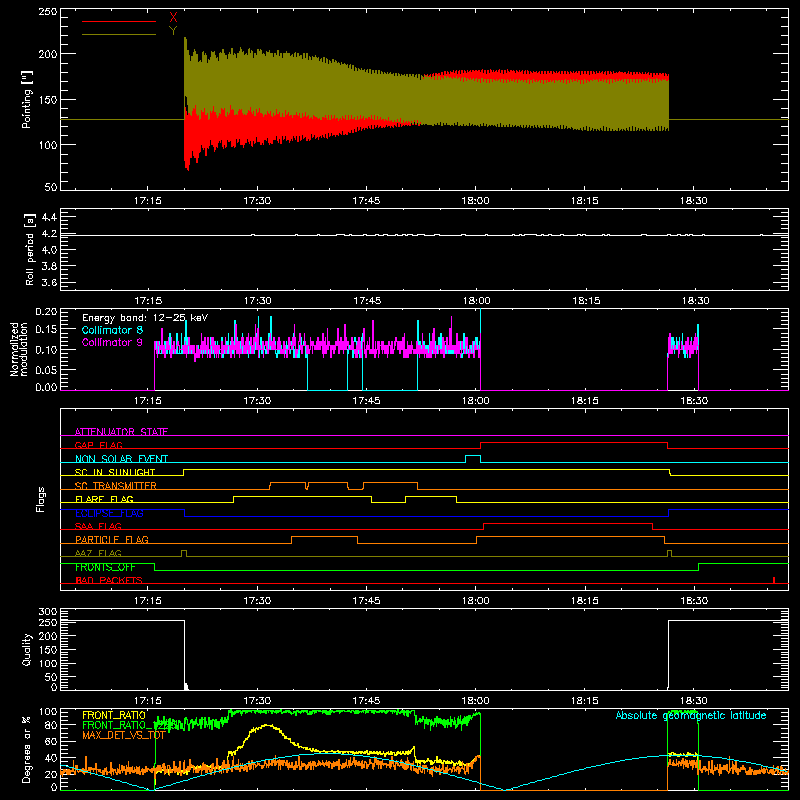Click the 4.2 tick on Roll period axis
The image size is (800, 800).
49,234
